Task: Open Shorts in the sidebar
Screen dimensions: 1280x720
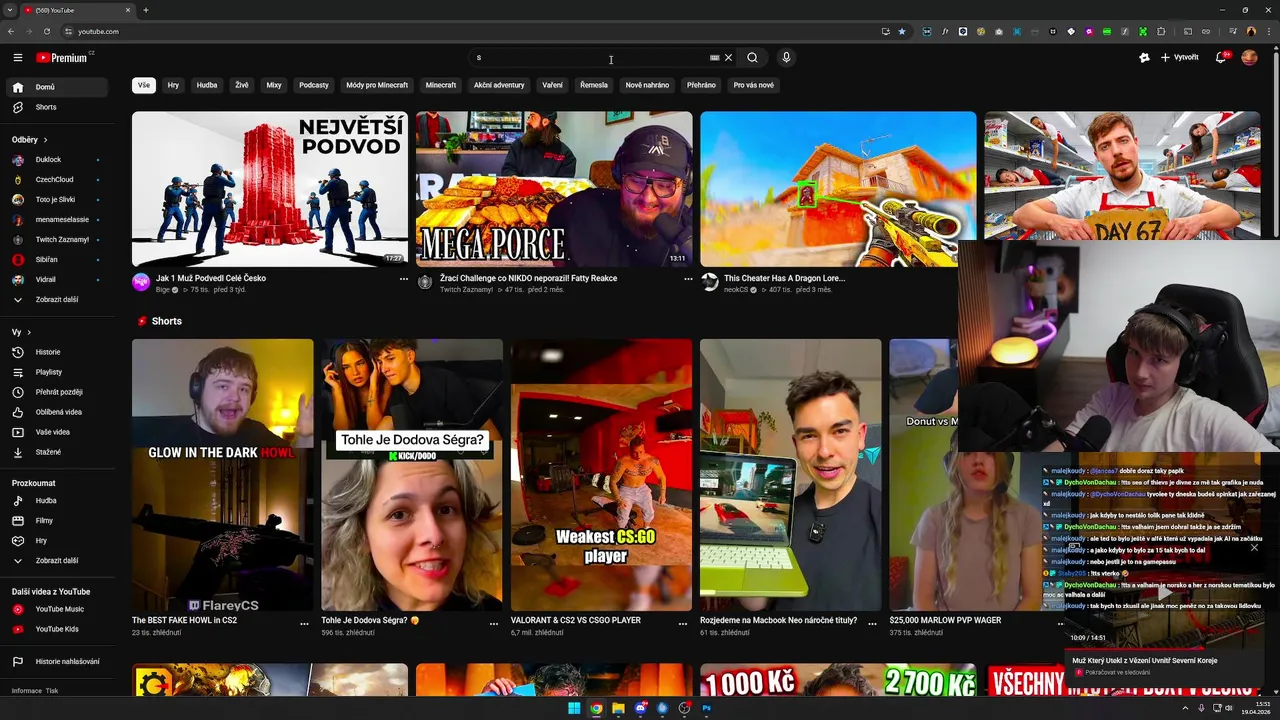Action: click(x=56, y=107)
